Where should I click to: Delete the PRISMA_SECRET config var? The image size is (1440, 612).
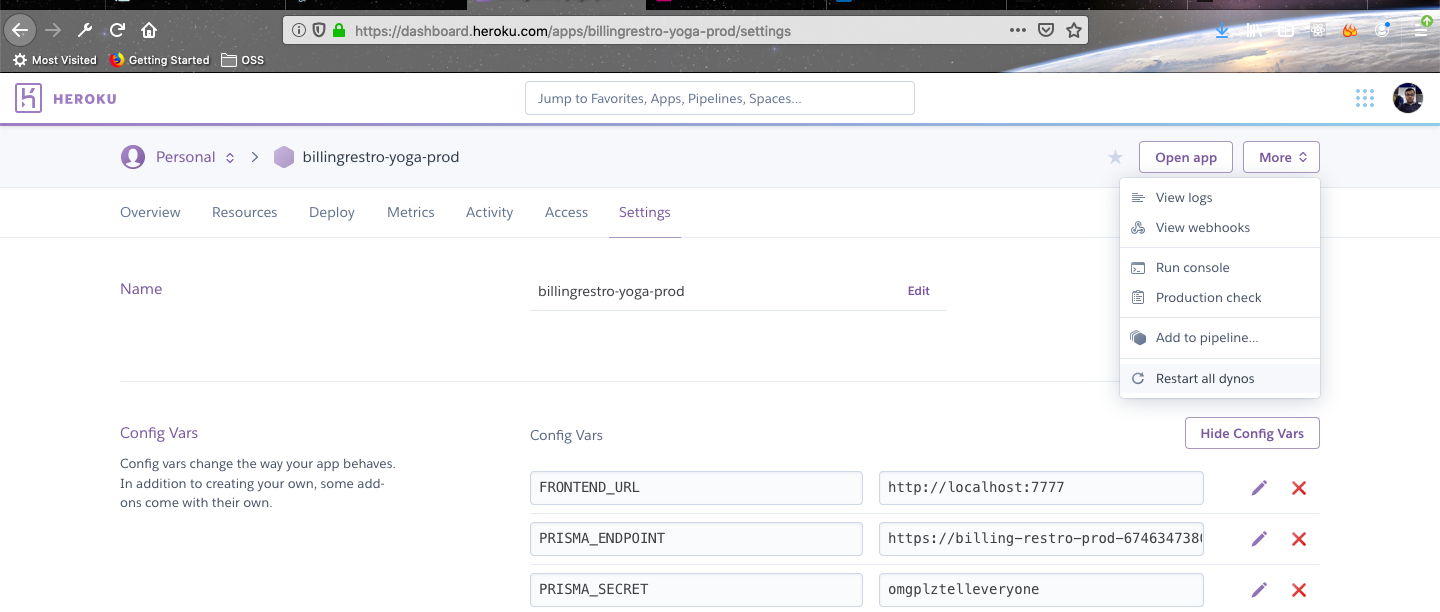point(1299,589)
